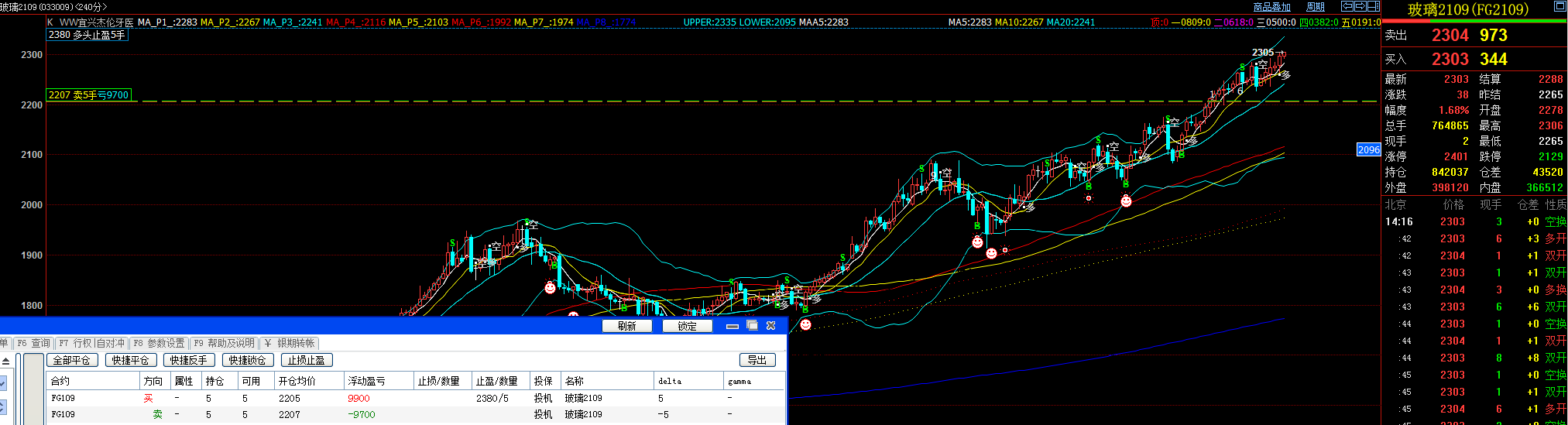Viewport: 1568px width, 425px height.
Task: Click the 全部平仓 close-all-positions button
Action: pos(71,360)
